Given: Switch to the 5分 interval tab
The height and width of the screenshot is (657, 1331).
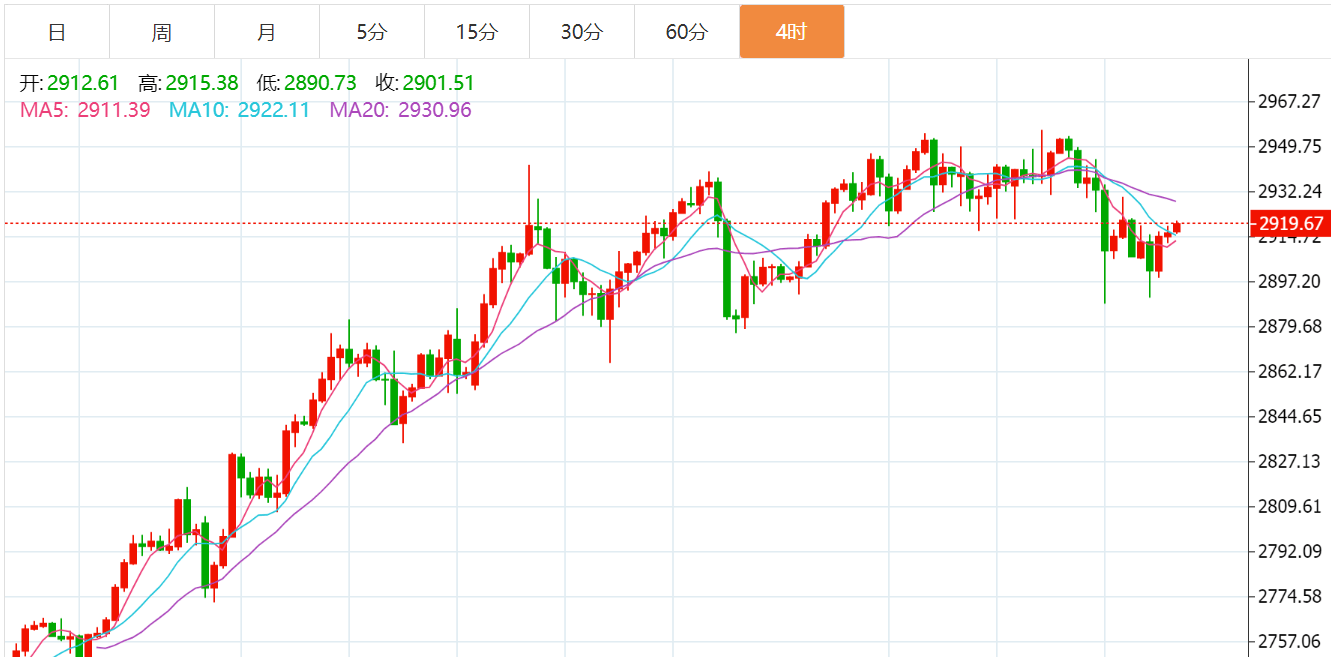Looking at the screenshot, I should tap(371, 32).
